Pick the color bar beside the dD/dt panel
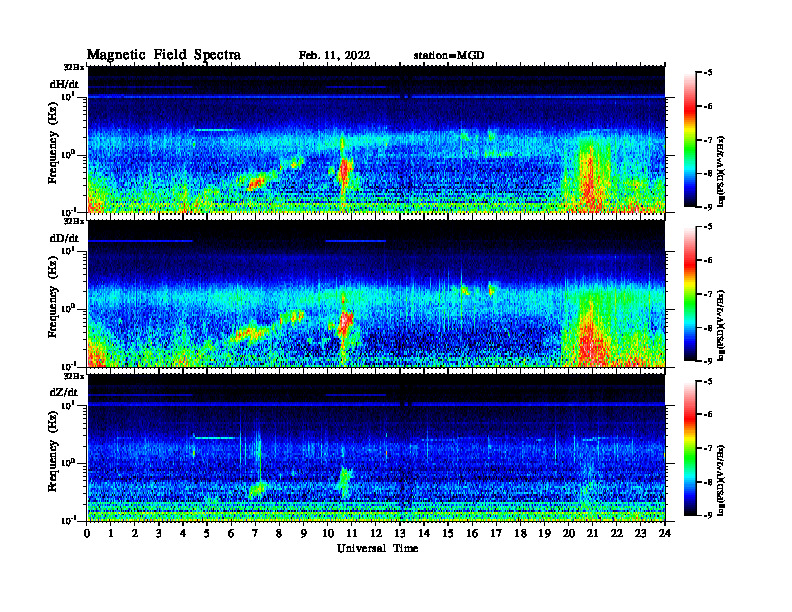Screen dimensions: 792x612 [690, 294]
